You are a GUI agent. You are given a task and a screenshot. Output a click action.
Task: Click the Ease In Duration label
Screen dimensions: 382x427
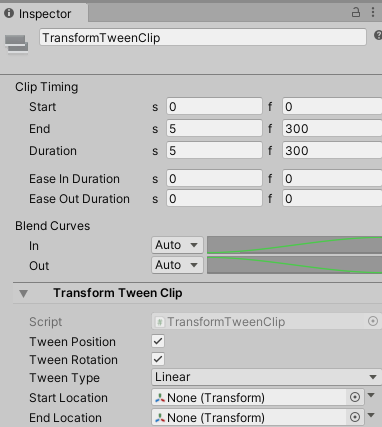click(74, 179)
